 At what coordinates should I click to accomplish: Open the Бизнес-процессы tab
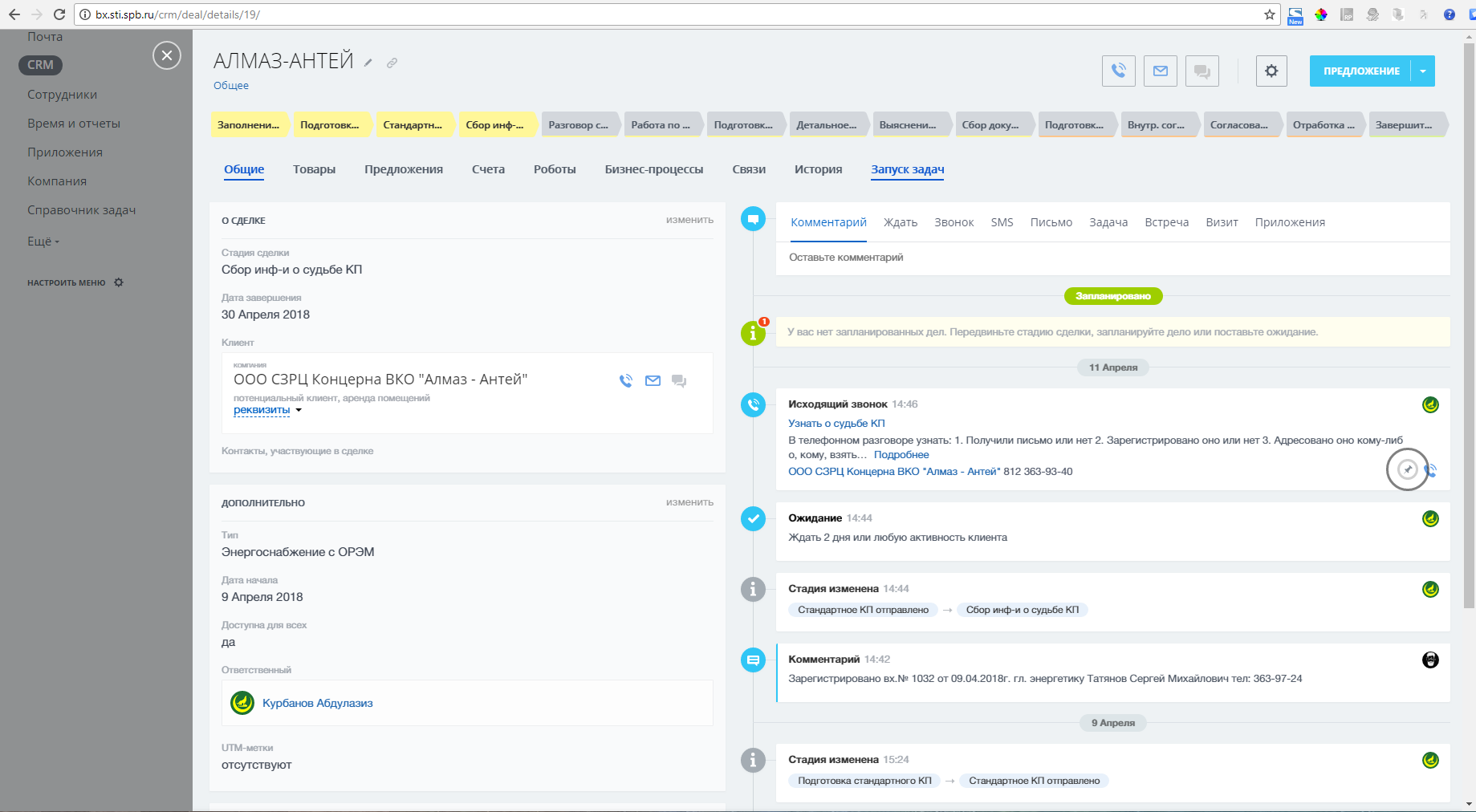[654, 169]
